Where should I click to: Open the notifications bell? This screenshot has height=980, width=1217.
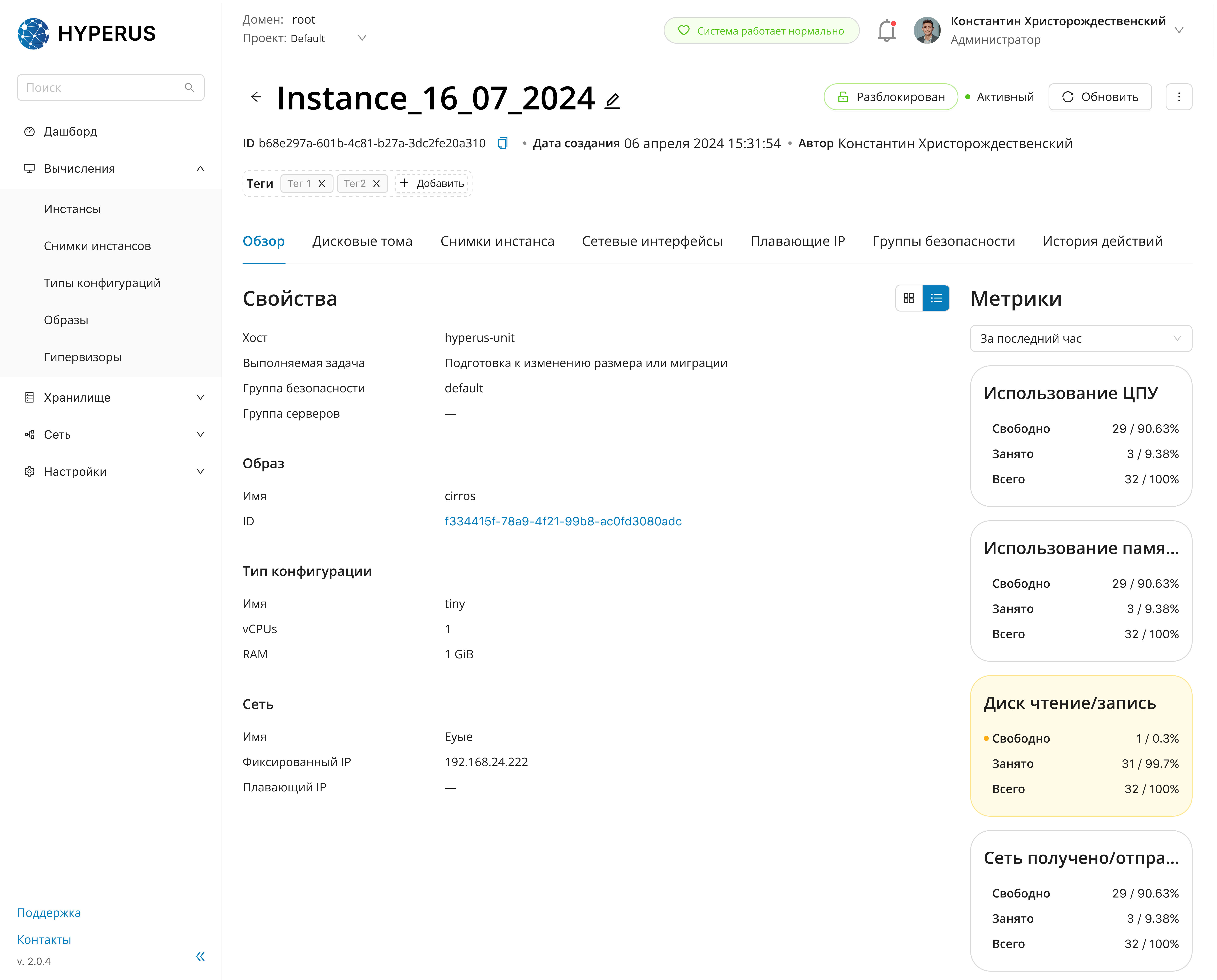887,31
